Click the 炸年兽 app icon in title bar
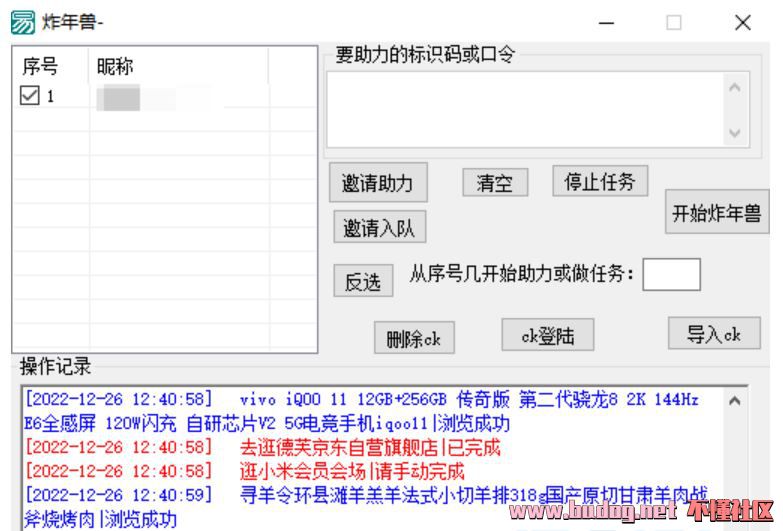783x531 pixels. pos(21,22)
